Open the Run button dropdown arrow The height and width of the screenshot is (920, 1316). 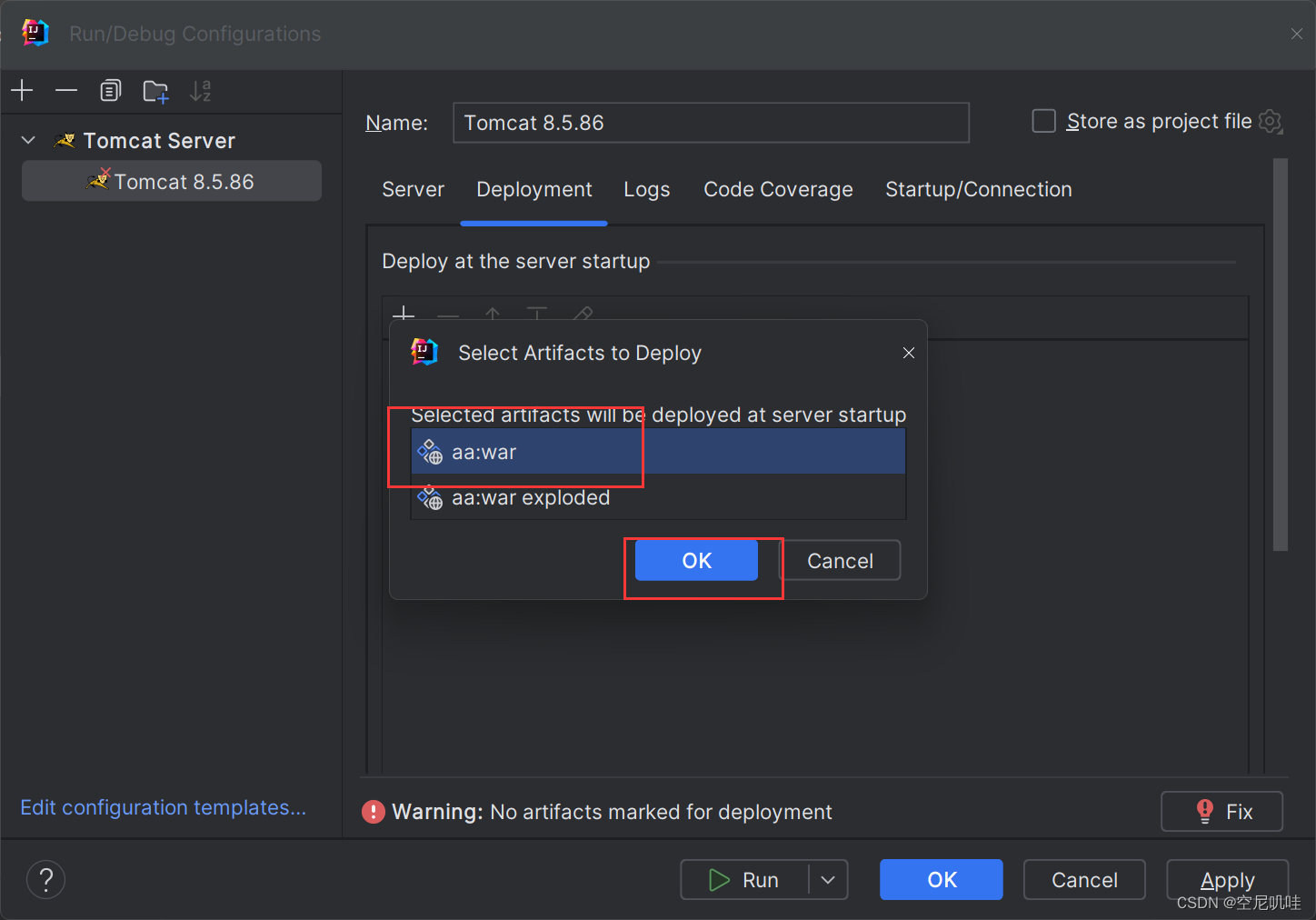point(827,879)
